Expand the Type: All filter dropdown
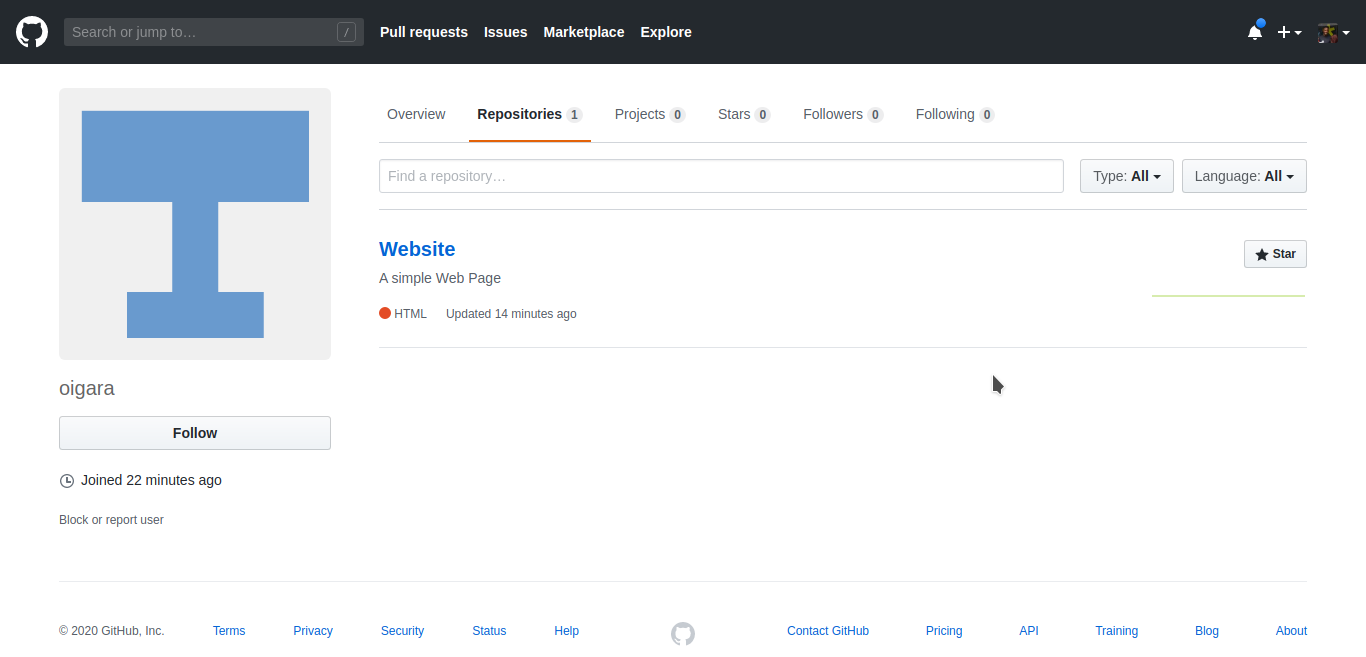Screen dimensions: 1366x657 click(1126, 175)
